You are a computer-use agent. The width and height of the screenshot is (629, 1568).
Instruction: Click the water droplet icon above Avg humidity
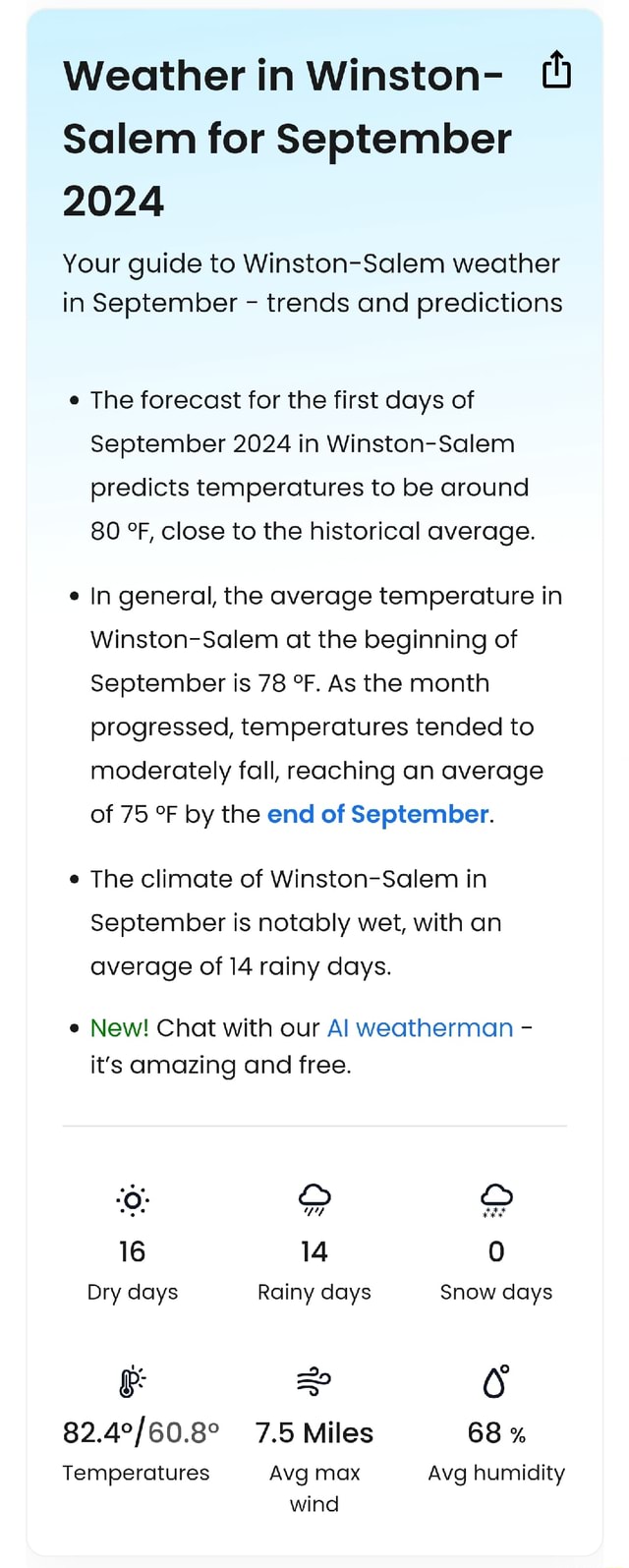coord(495,1381)
